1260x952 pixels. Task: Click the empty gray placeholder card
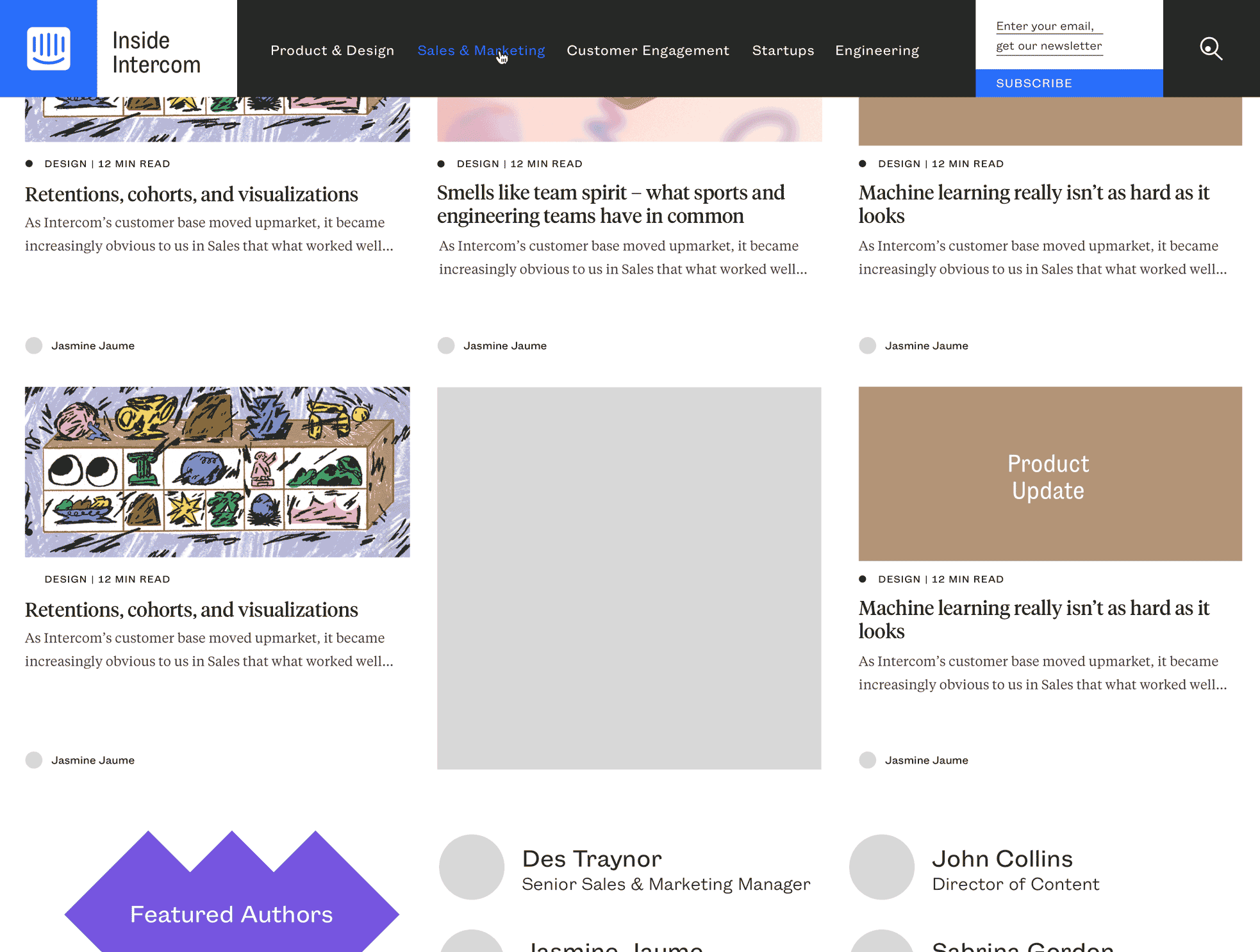629,578
